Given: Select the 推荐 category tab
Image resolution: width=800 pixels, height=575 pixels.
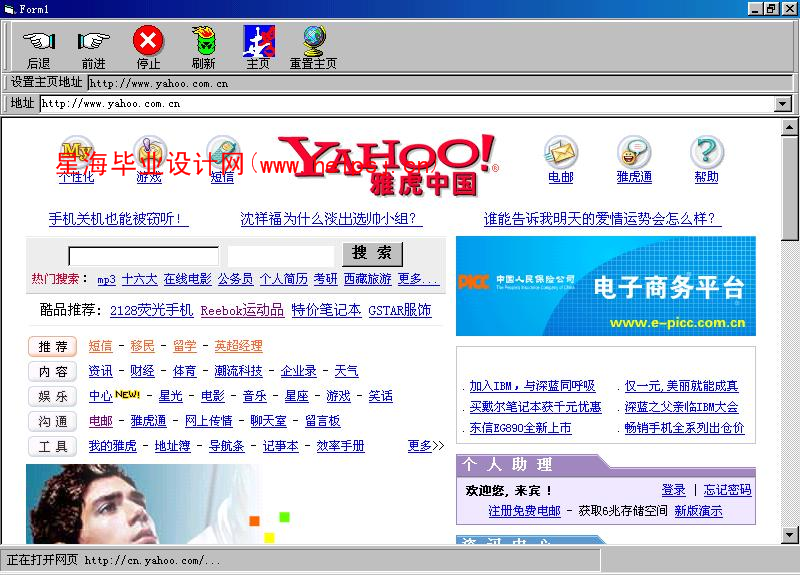Looking at the screenshot, I should point(53,346).
